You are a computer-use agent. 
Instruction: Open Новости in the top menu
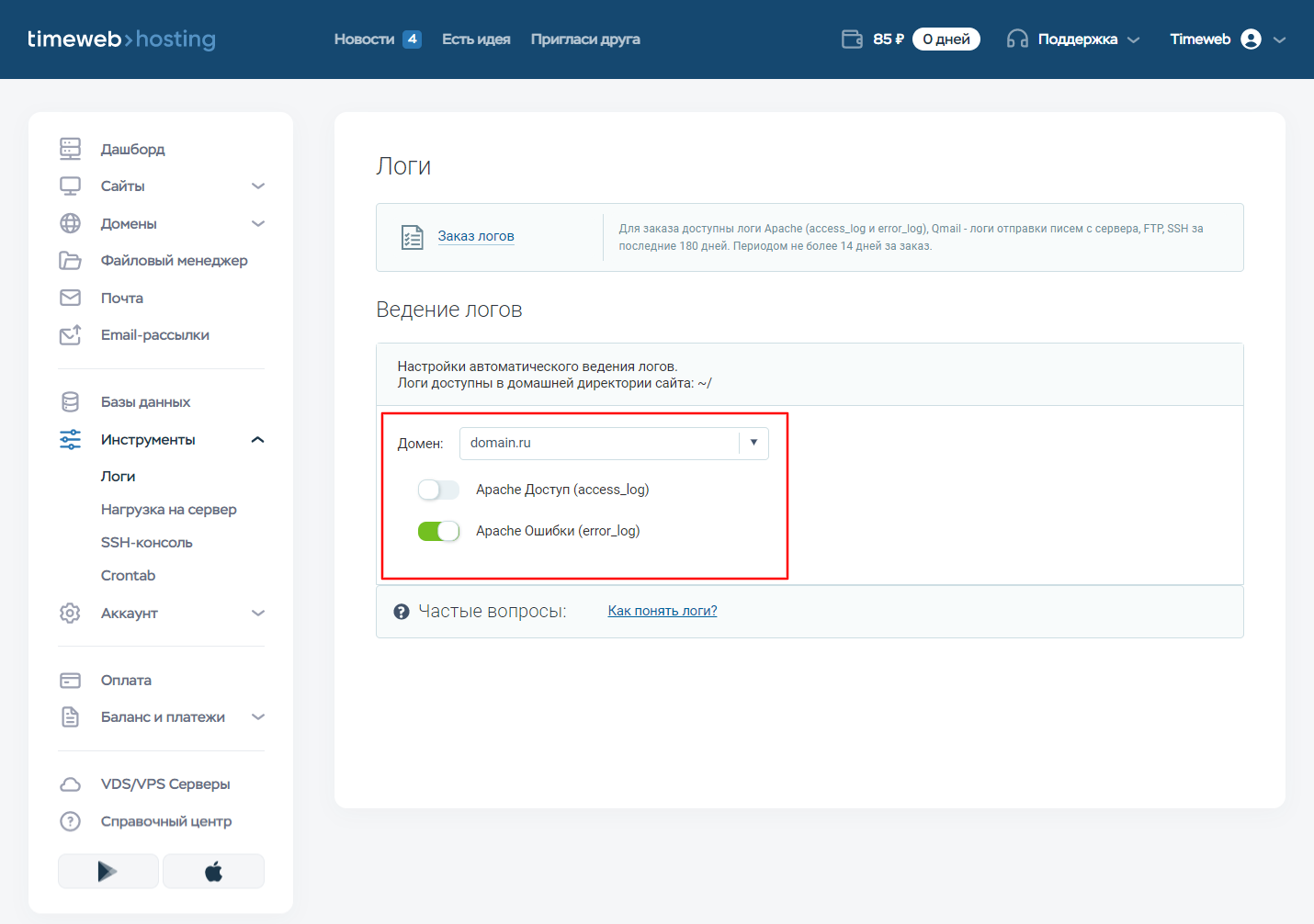(x=364, y=39)
